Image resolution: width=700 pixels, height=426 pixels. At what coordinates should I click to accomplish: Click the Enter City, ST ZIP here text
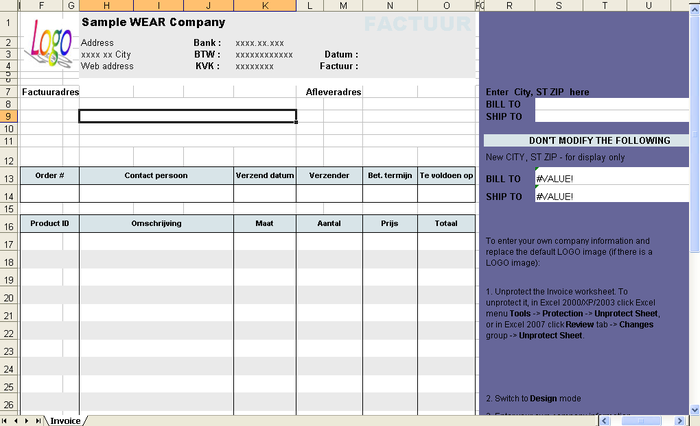[538, 92]
